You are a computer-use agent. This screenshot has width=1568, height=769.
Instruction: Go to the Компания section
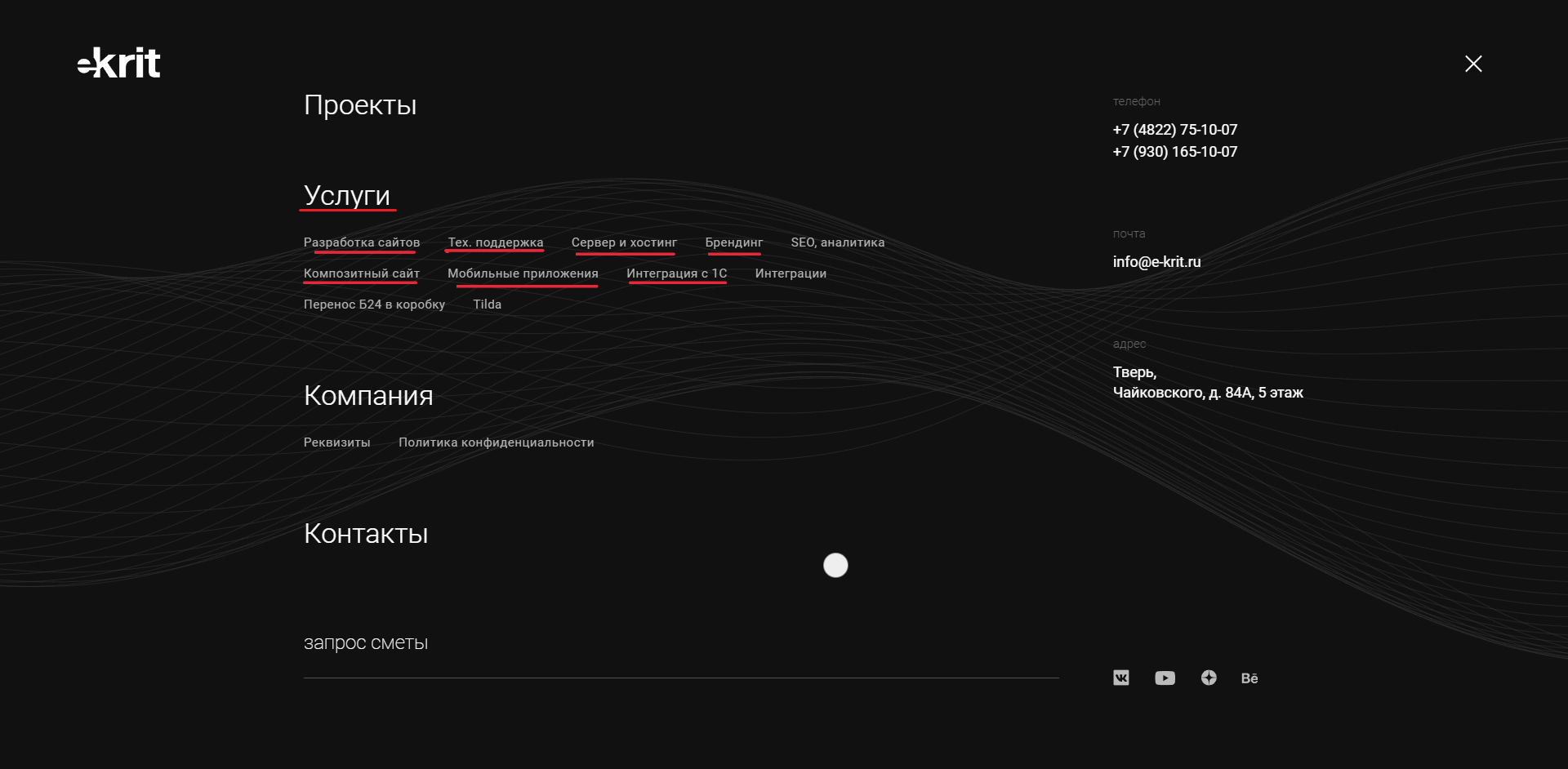click(x=368, y=395)
